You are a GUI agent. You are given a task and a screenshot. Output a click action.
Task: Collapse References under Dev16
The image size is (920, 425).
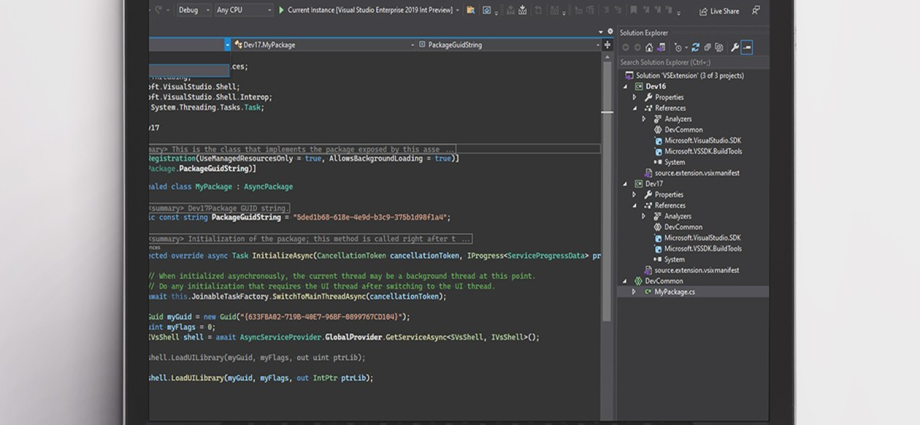(634, 108)
